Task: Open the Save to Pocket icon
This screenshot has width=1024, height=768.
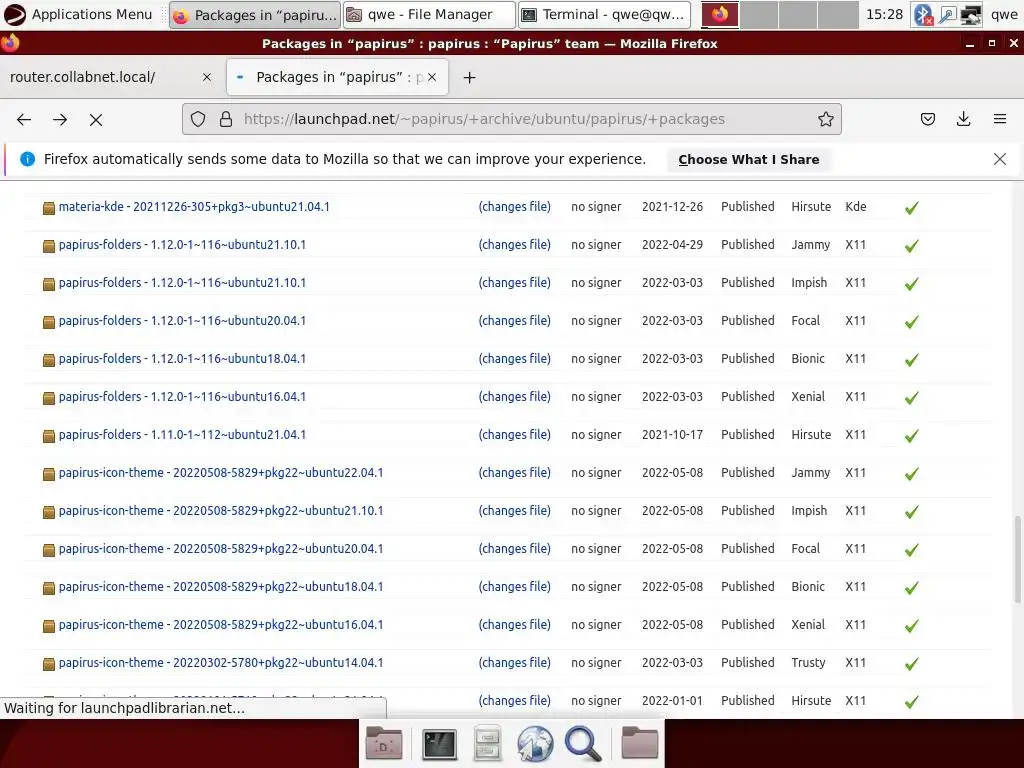Action: [928, 120]
